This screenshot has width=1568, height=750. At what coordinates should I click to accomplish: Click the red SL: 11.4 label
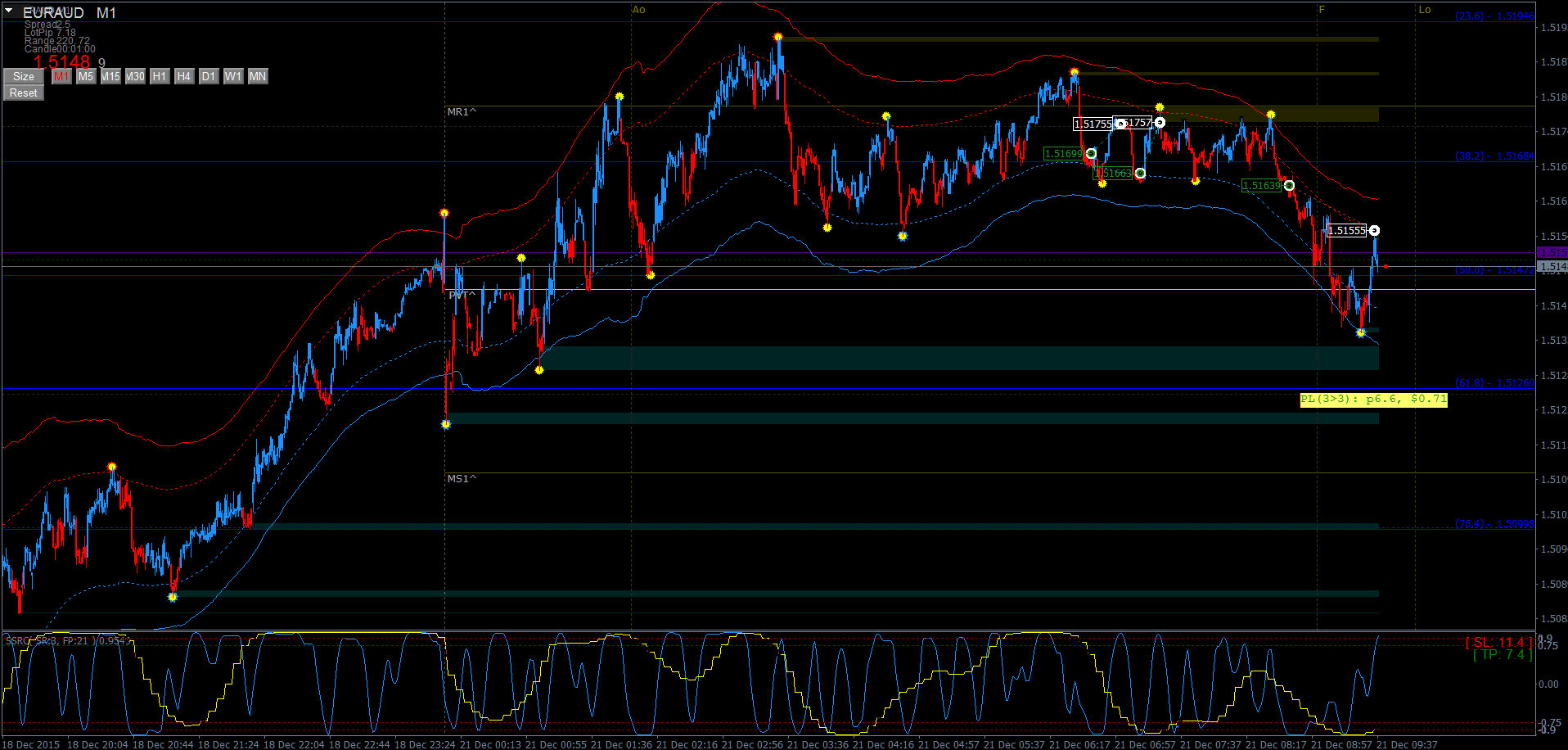coord(1498,642)
